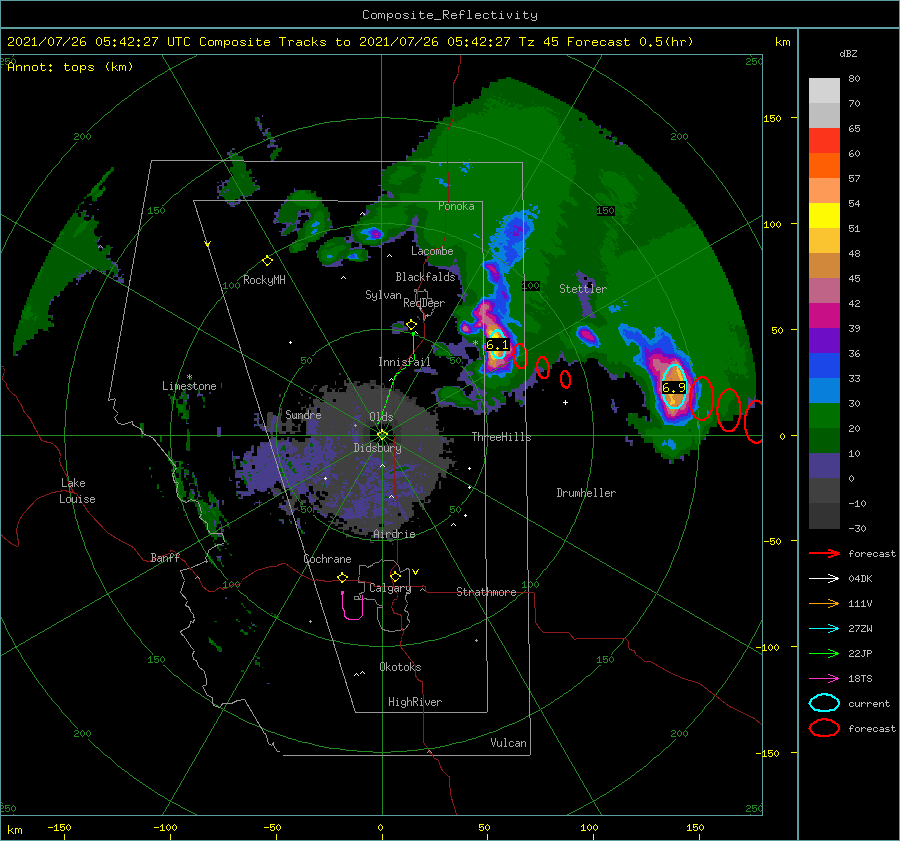Click the yellow radar-site diamond at Olds
The image size is (900, 841).
click(382, 435)
